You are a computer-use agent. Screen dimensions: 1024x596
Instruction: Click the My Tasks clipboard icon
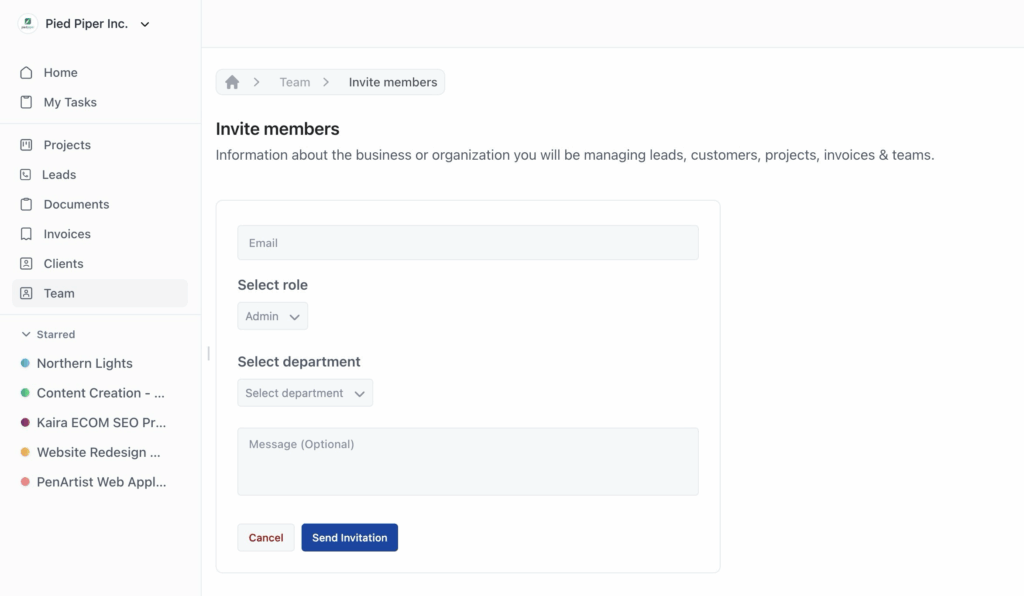pos(26,103)
